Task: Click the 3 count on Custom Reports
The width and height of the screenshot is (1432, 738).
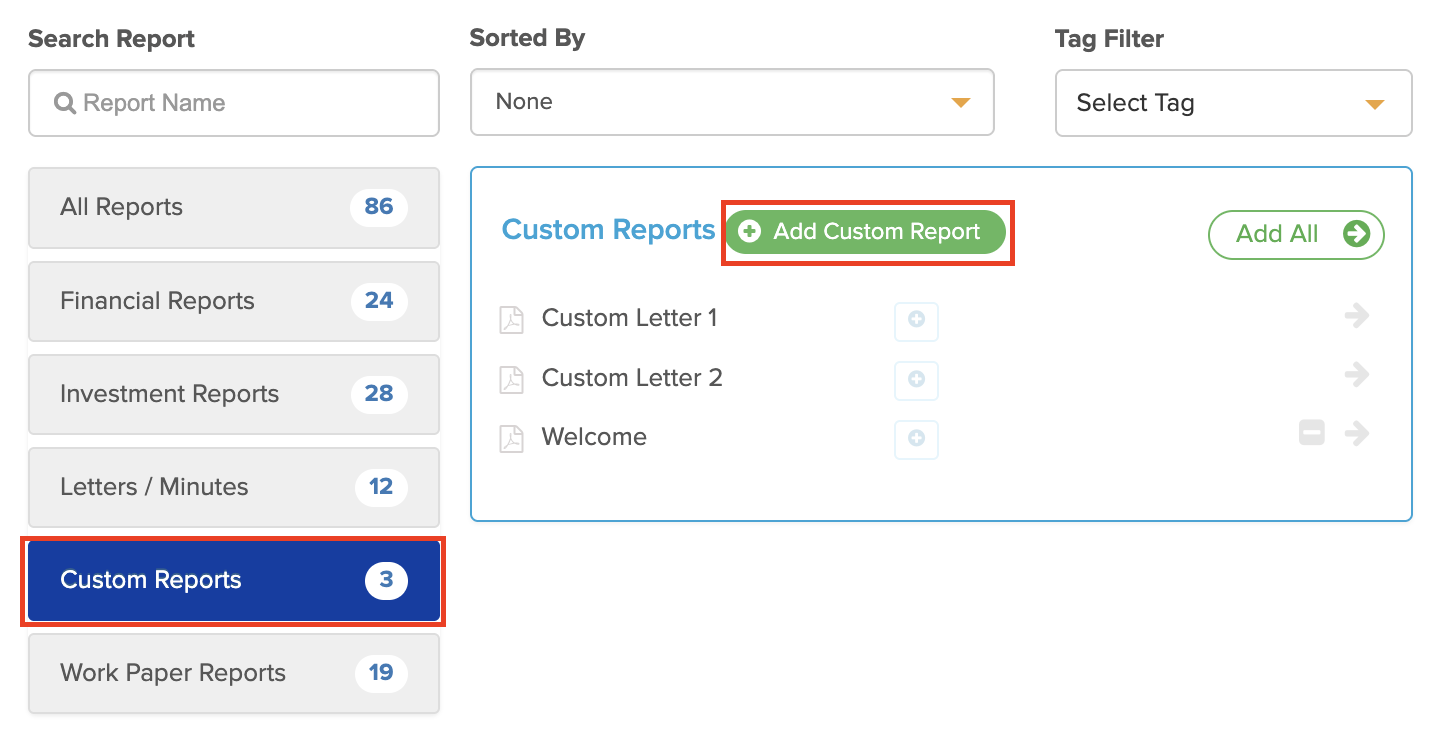Action: coord(386,580)
